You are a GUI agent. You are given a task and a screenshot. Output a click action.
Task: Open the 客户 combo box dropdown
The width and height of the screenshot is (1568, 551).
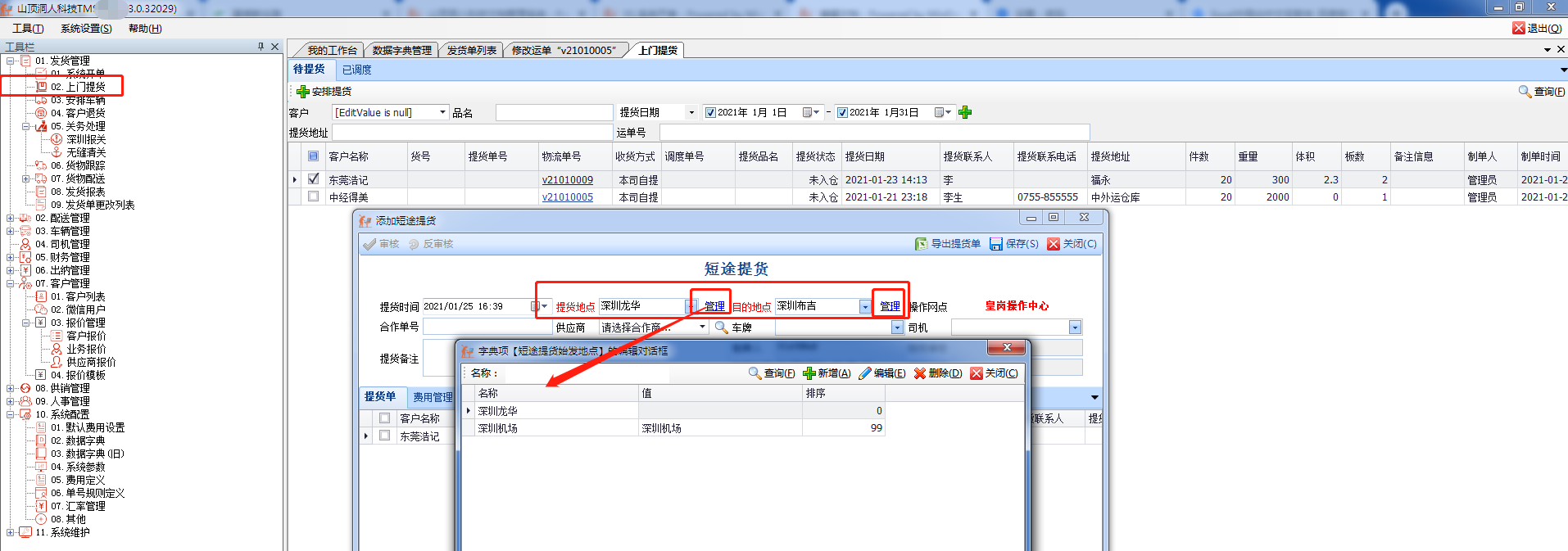pos(442,113)
